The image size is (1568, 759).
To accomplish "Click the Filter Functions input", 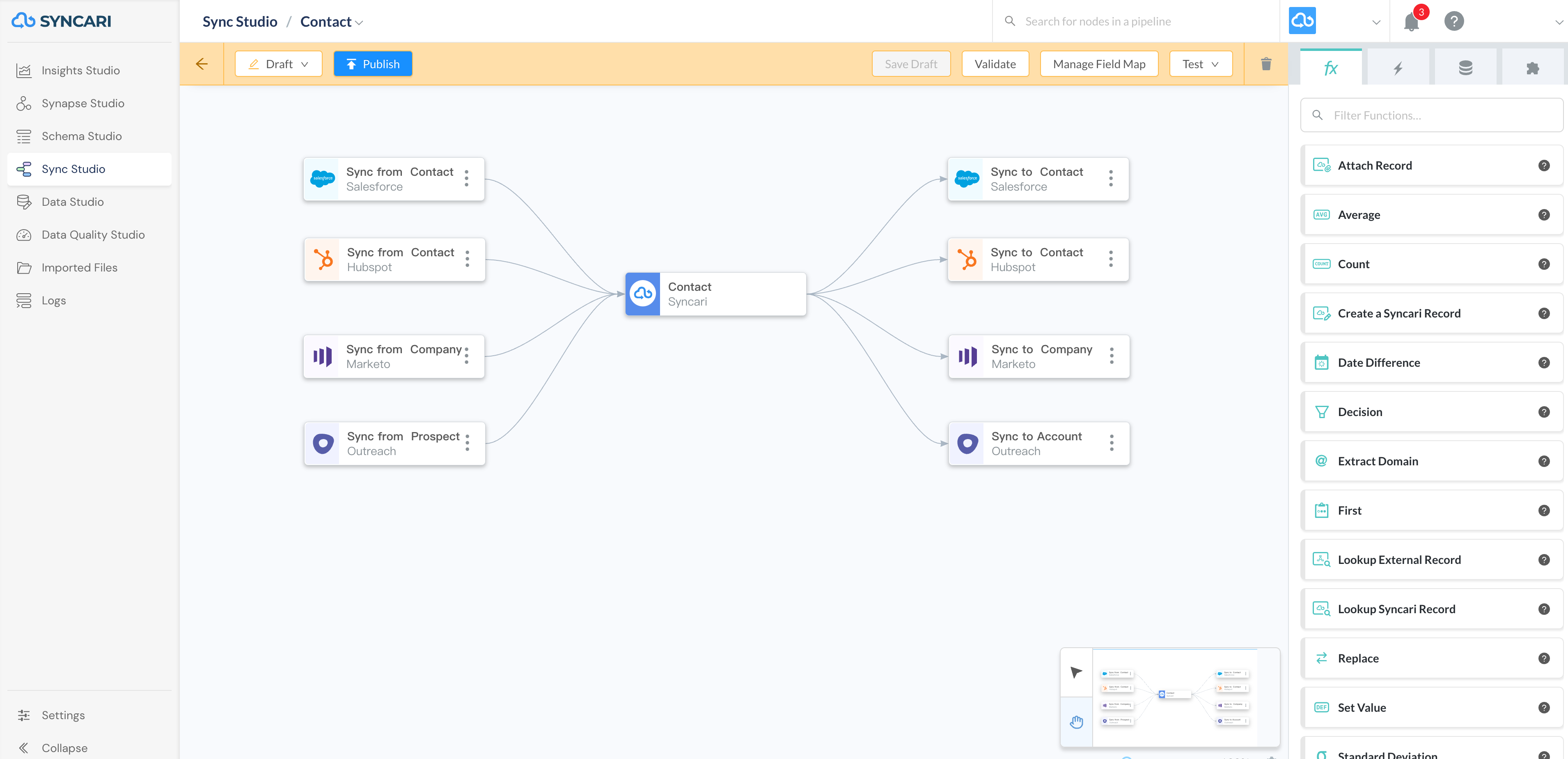I will point(1432,115).
